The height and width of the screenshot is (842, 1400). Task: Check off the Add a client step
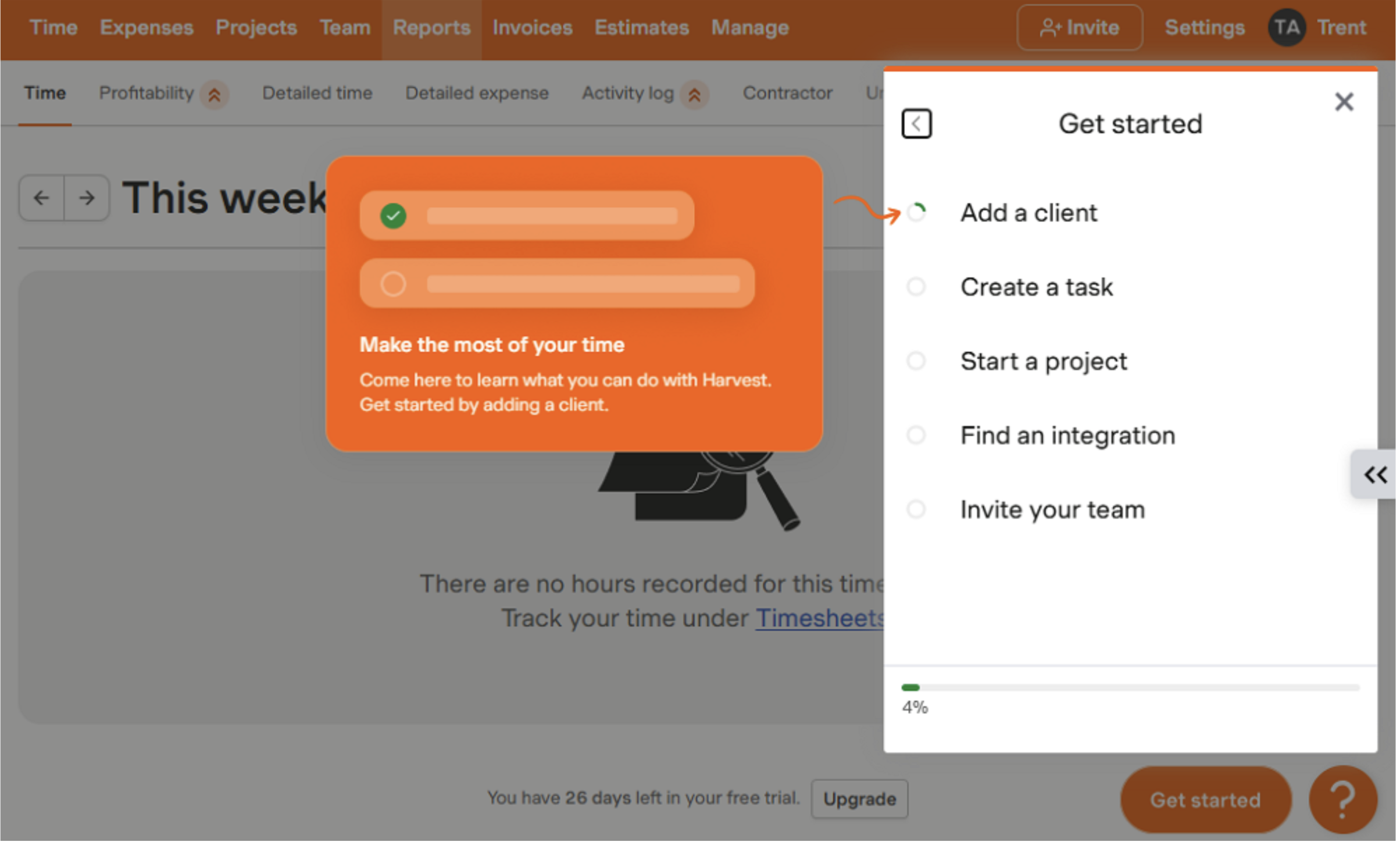tap(917, 212)
